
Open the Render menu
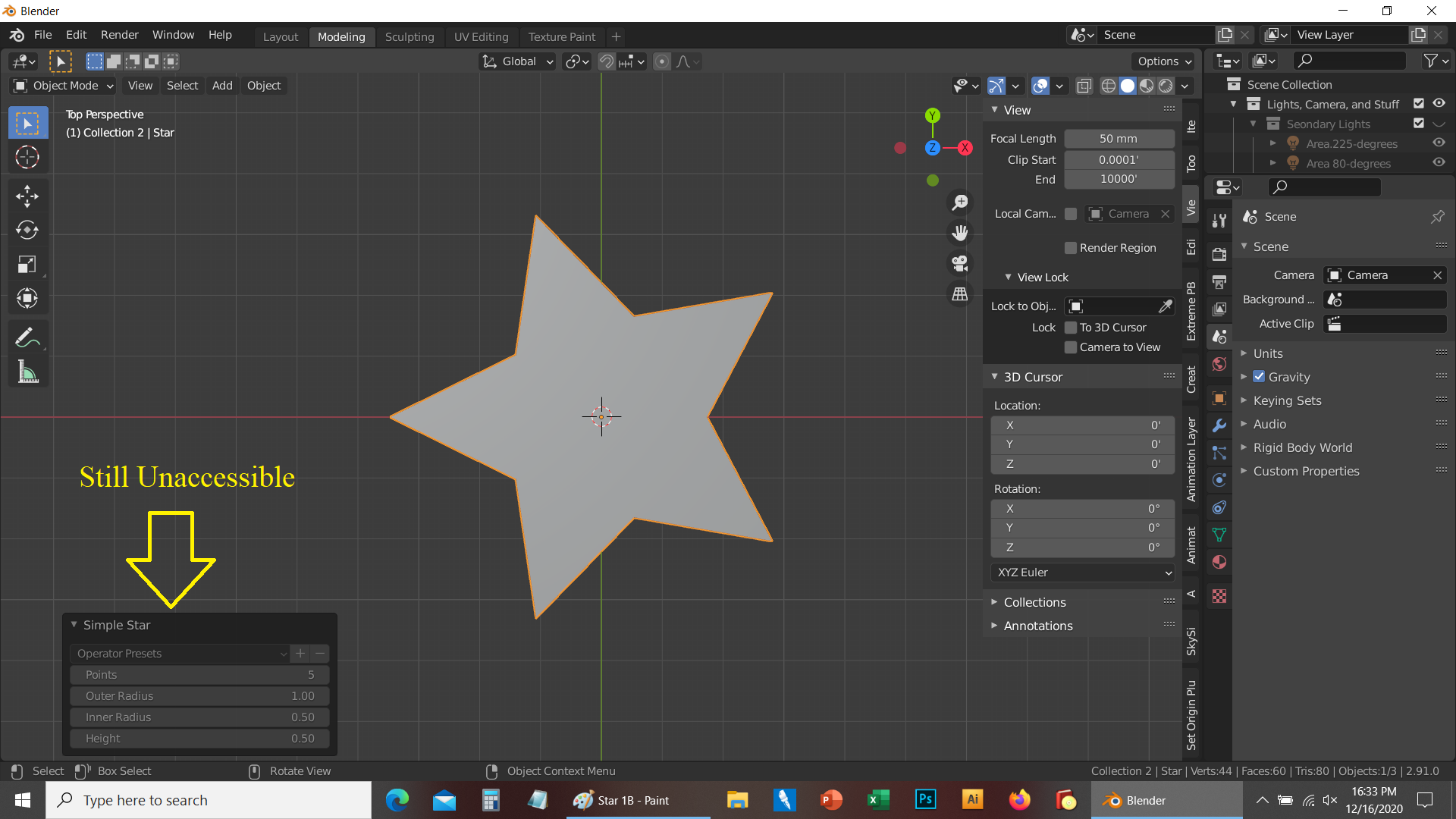pos(119,35)
